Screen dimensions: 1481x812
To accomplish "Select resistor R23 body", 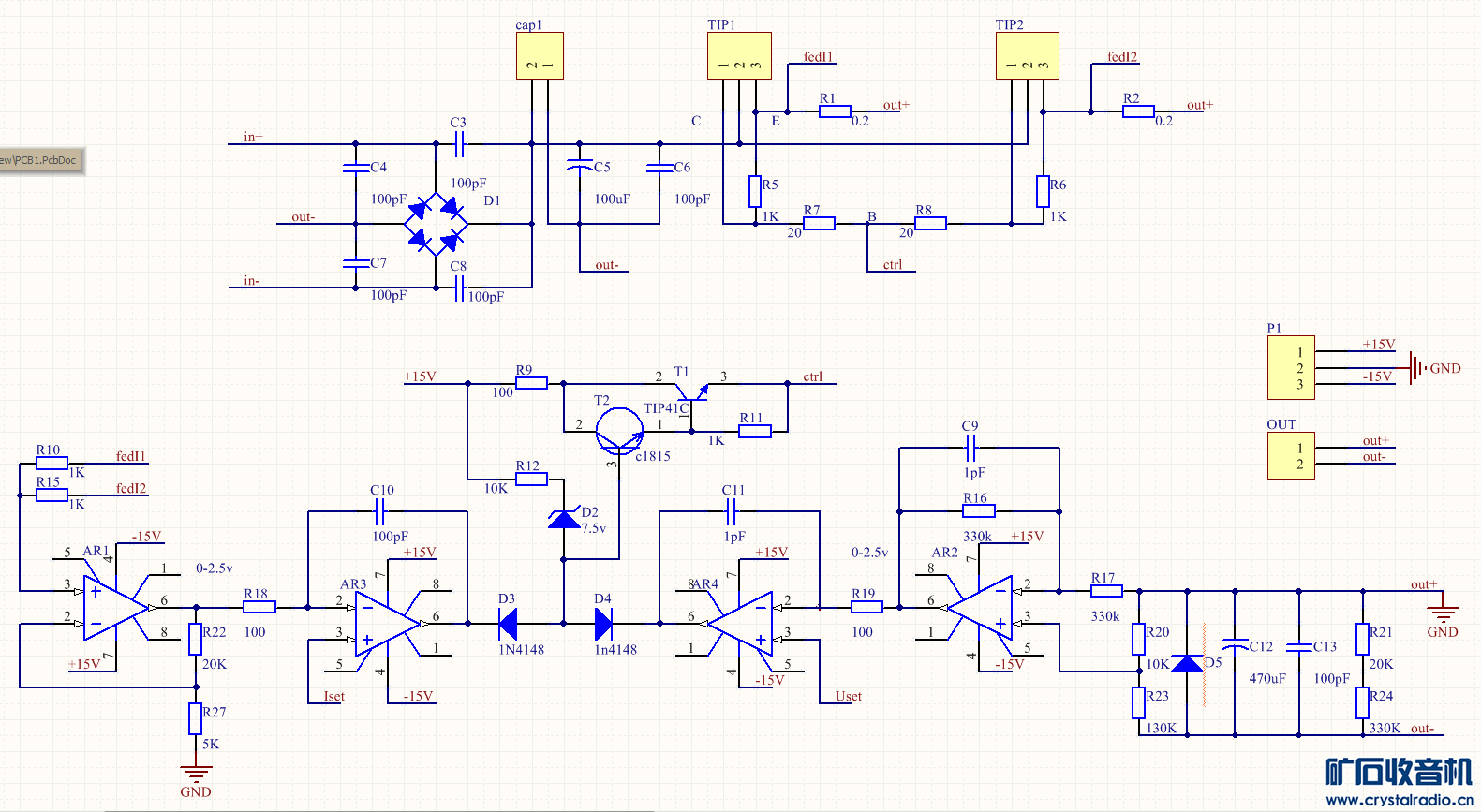I will pyautogui.click(x=1139, y=702).
